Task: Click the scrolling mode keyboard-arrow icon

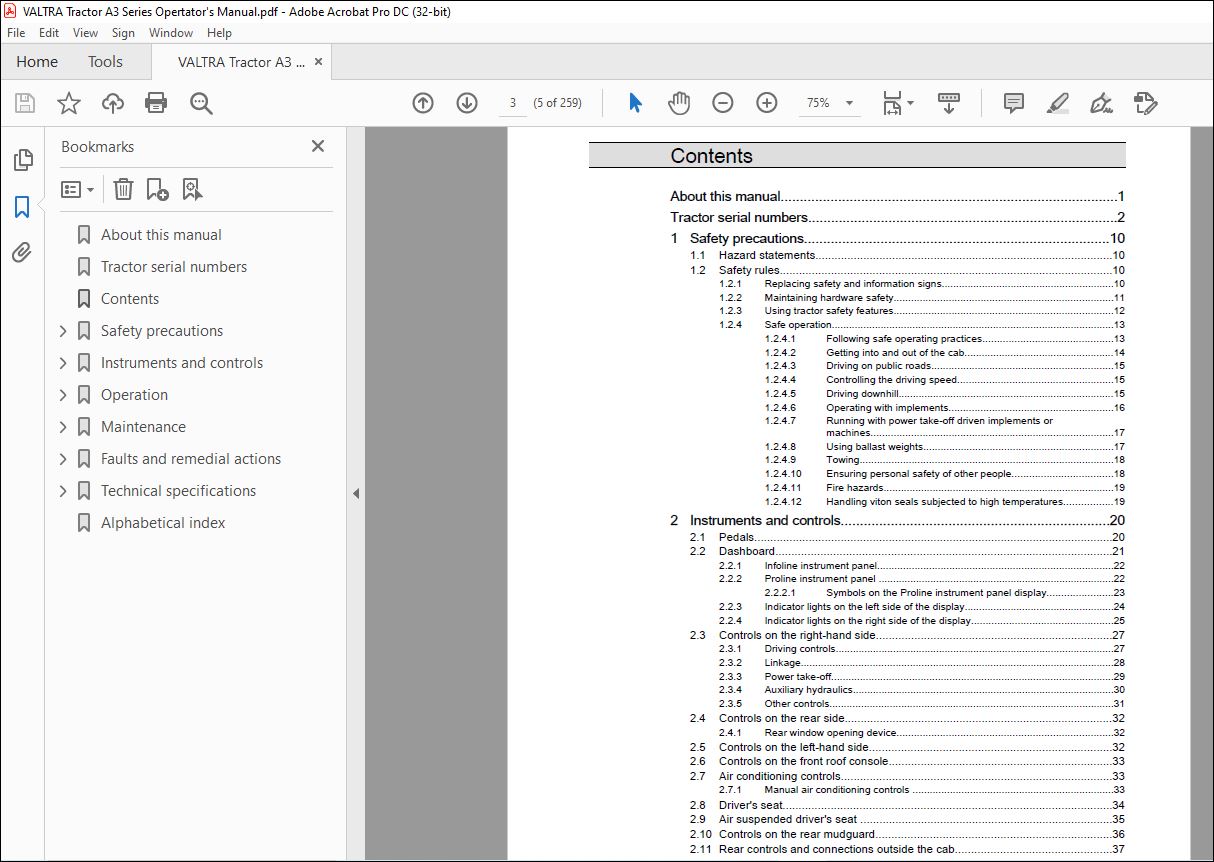Action: (949, 103)
